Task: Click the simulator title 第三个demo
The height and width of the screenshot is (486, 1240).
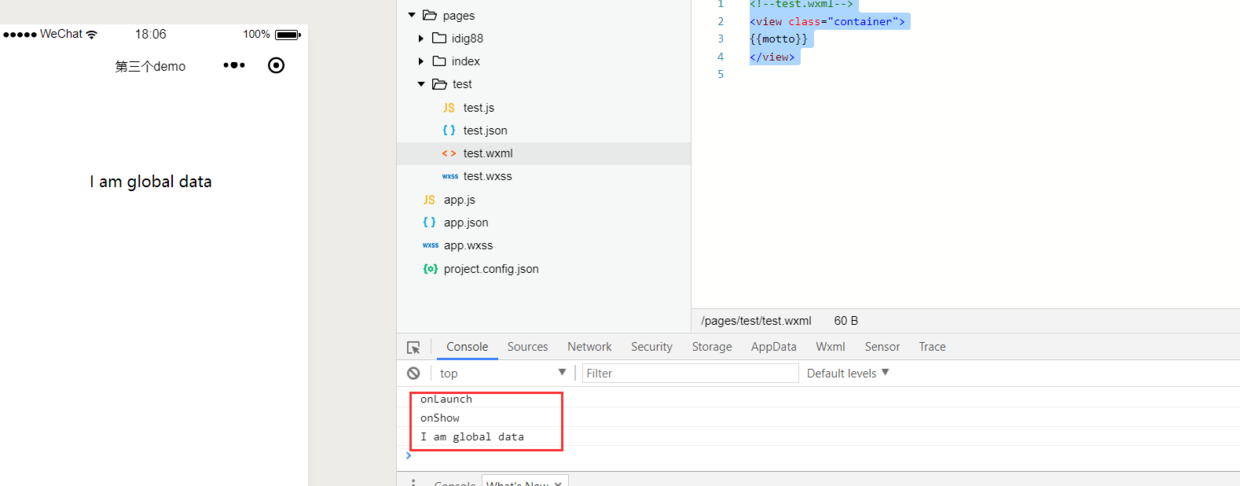Action: pyautogui.click(x=150, y=66)
